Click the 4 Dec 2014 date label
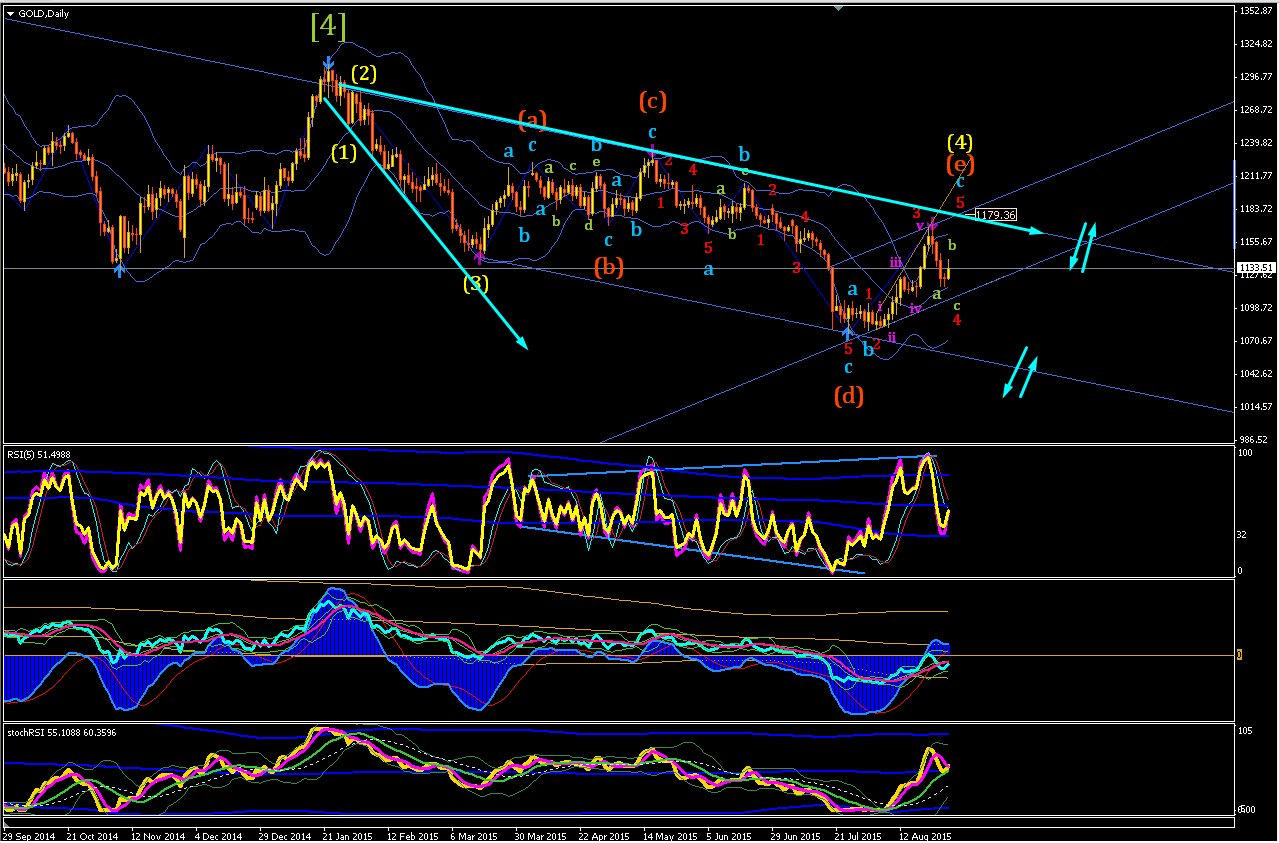This screenshot has height=843, width=1279. (219, 834)
